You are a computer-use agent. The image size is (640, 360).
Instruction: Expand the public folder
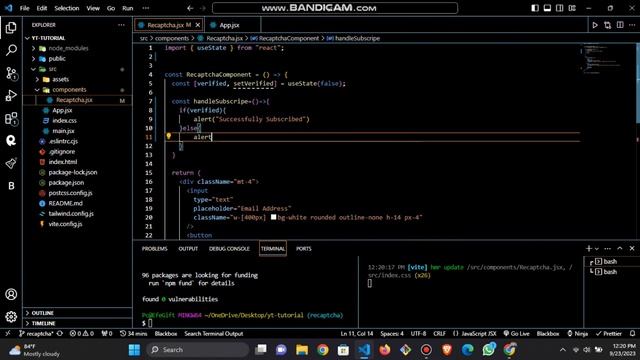click(x=57, y=58)
